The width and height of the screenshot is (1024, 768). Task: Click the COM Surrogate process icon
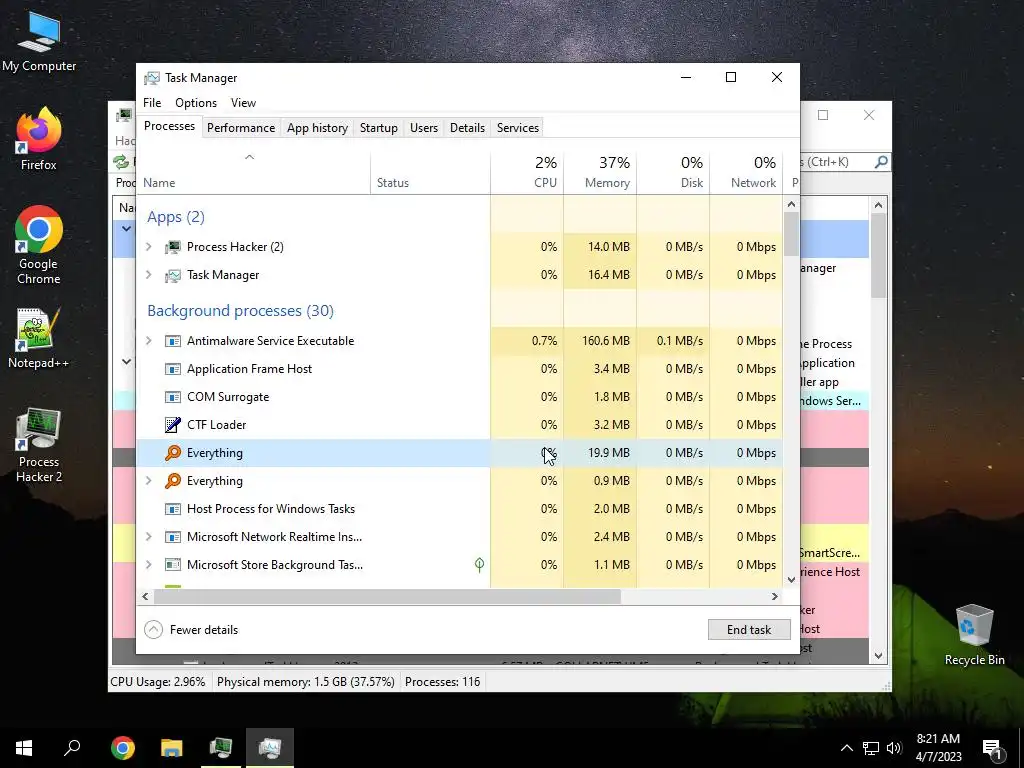coord(173,397)
